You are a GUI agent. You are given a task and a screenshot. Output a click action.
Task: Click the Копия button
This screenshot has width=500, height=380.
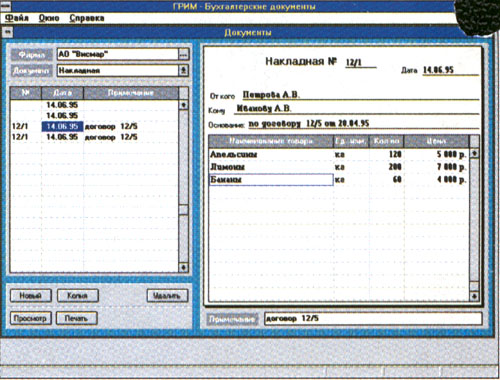[77, 296]
